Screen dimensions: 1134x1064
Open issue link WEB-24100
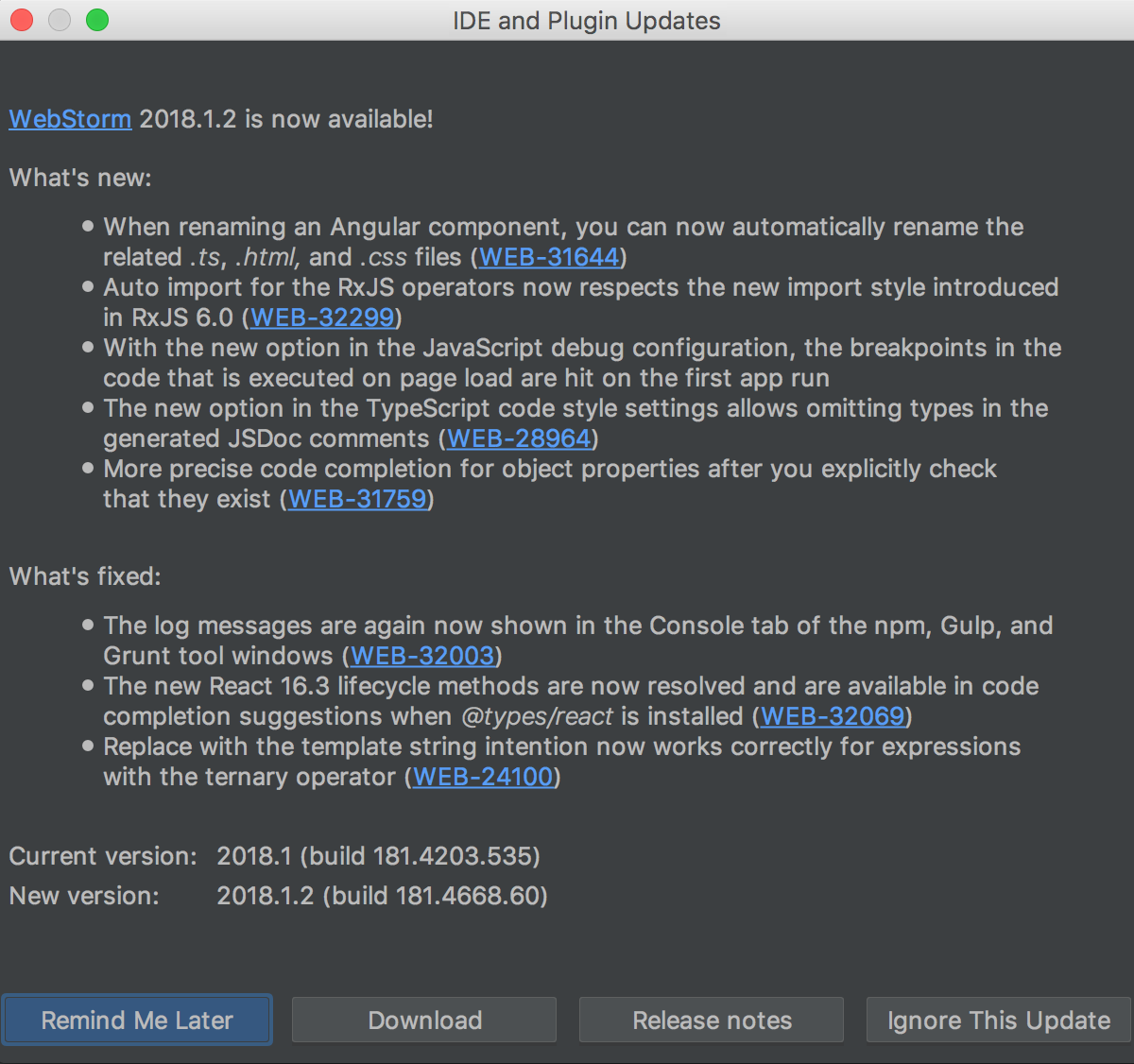483,777
